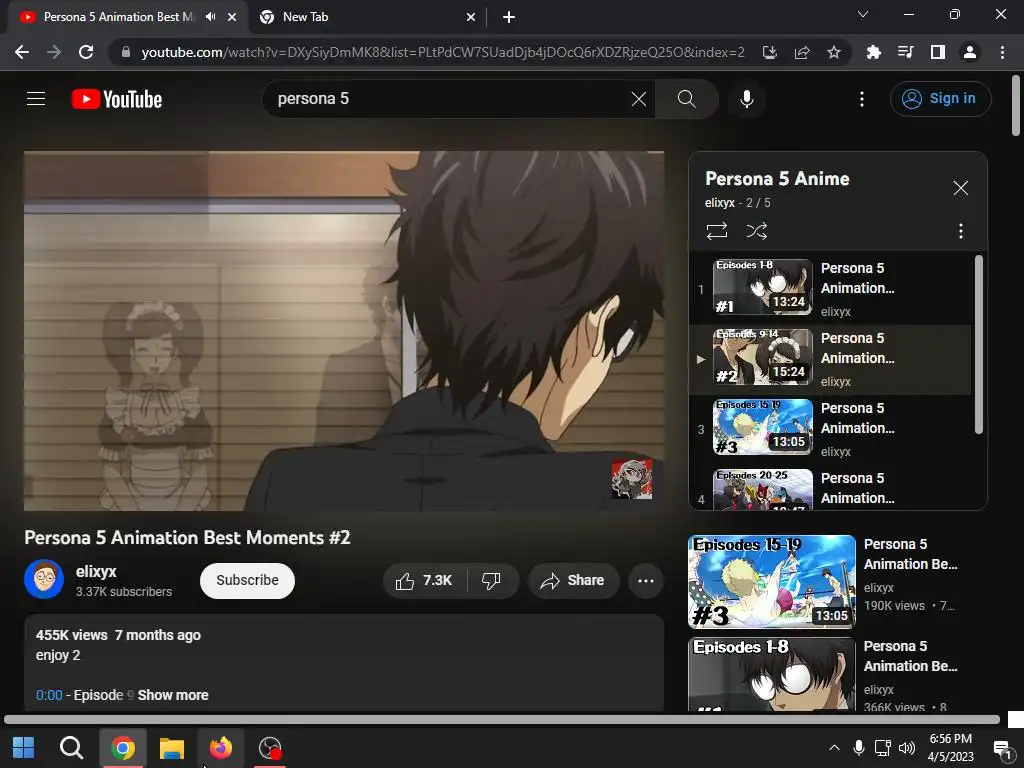
Task: Open the notification center
Action: pos(1001,748)
